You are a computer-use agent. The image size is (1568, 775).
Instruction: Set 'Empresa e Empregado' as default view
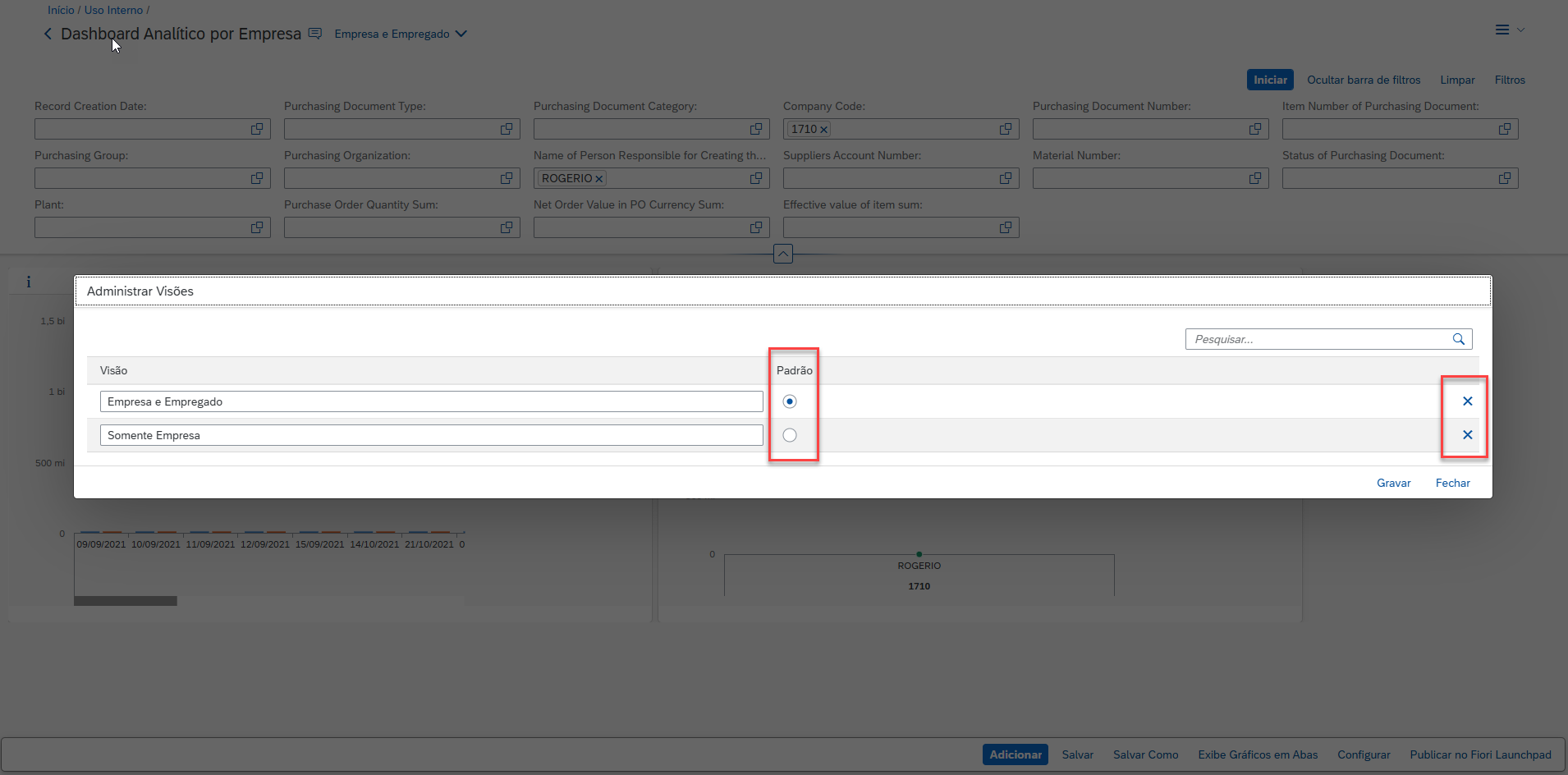(790, 401)
